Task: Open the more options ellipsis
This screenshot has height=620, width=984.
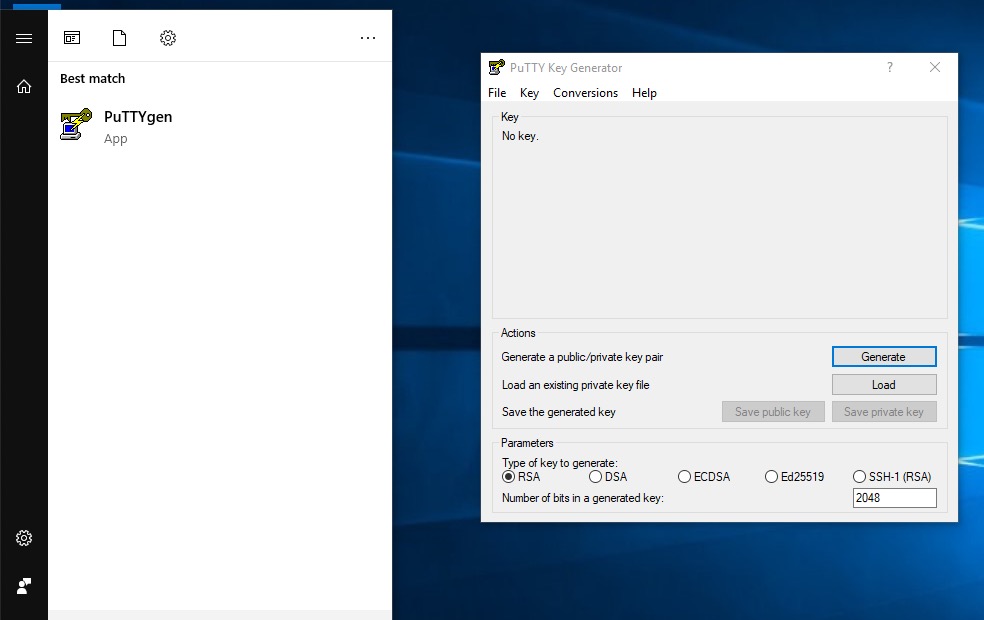Action: [368, 38]
